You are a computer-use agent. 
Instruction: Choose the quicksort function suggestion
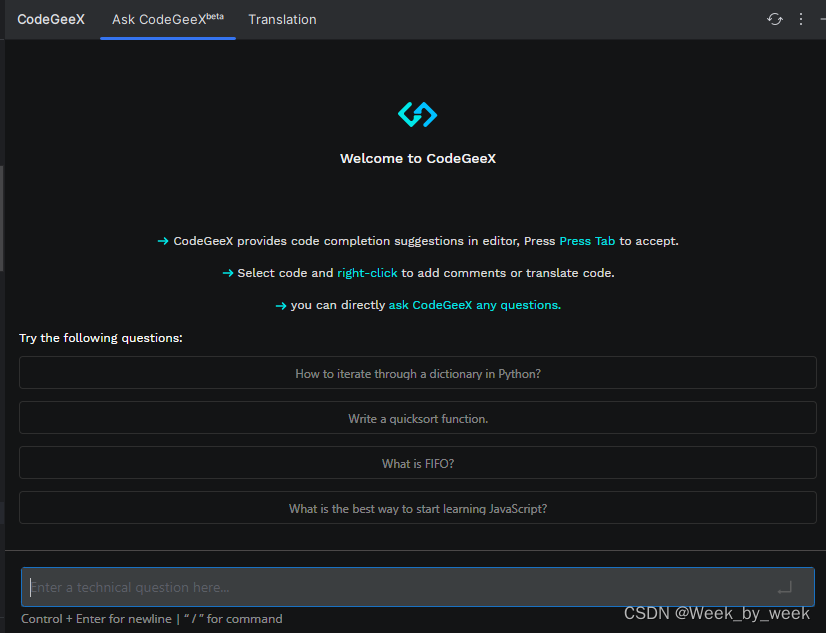[418, 418]
